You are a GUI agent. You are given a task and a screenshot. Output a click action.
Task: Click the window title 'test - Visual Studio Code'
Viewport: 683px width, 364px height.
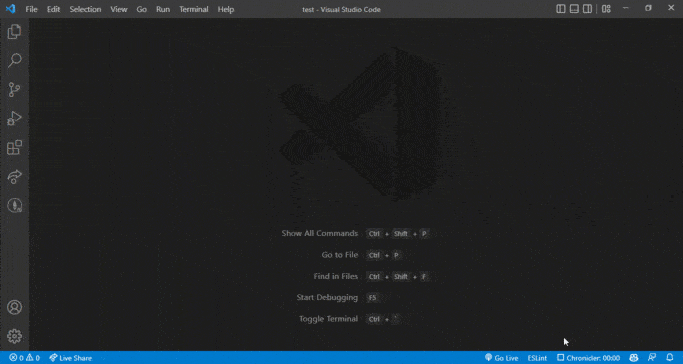pos(342,10)
